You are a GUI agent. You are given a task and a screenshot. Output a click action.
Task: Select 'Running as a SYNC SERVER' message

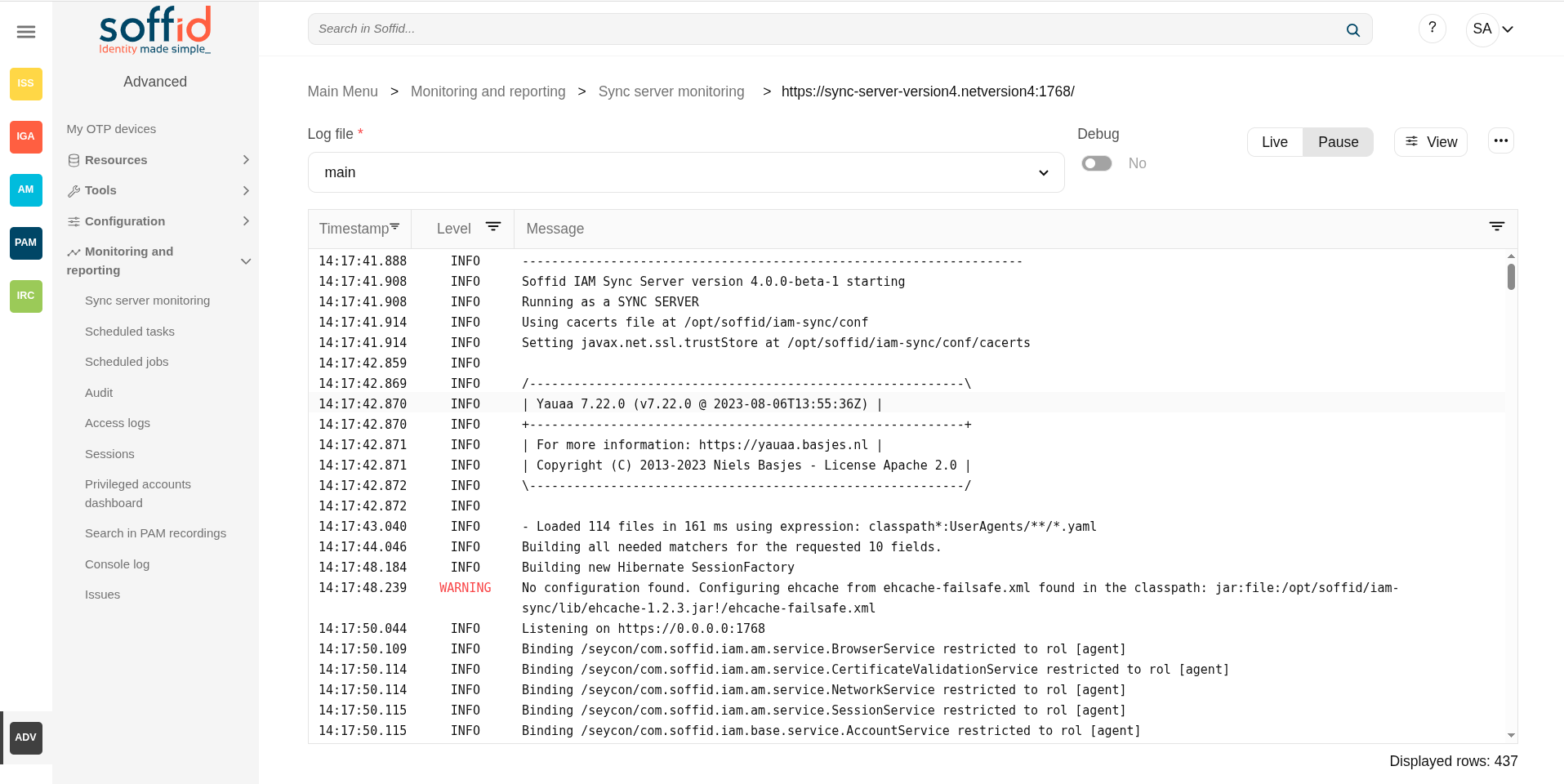tap(610, 302)
